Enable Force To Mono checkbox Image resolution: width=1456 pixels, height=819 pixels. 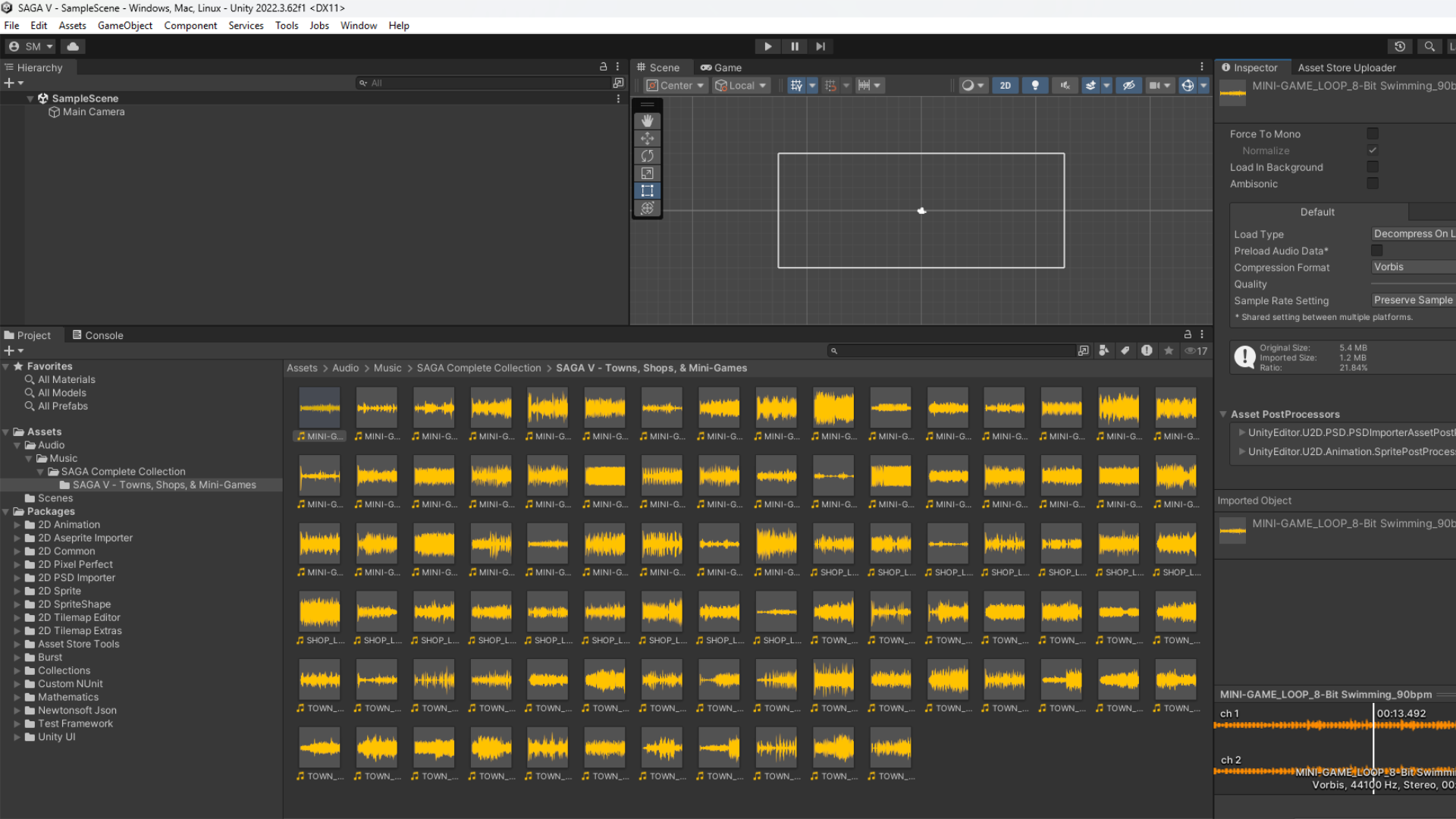1373,133
